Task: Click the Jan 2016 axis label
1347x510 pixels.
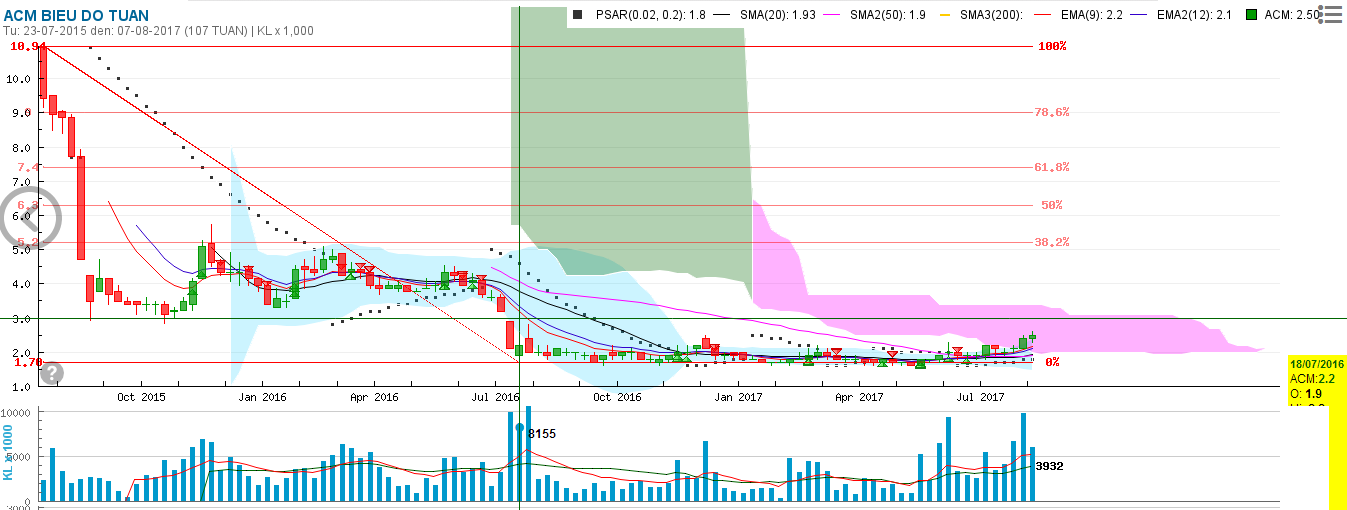Action: click(261, 397)
